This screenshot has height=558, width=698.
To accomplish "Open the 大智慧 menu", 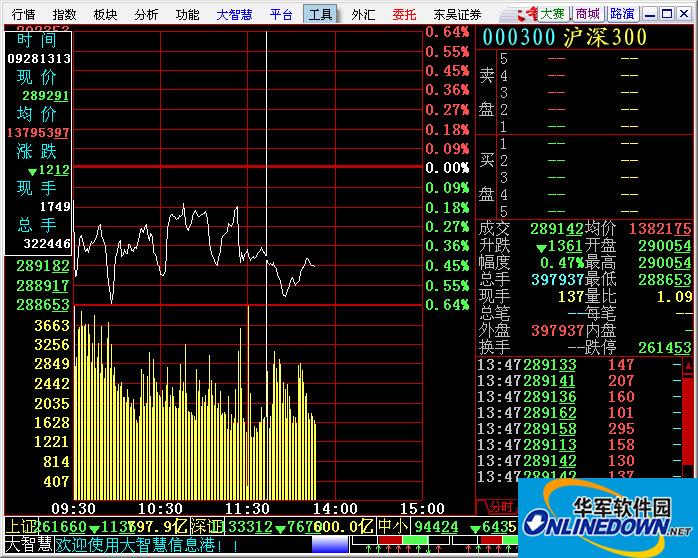I will coord(234,14).
